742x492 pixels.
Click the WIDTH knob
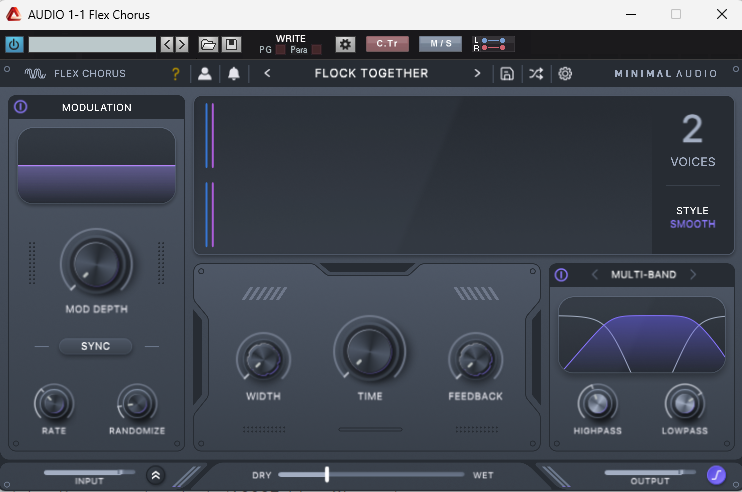tap(263, 359)
